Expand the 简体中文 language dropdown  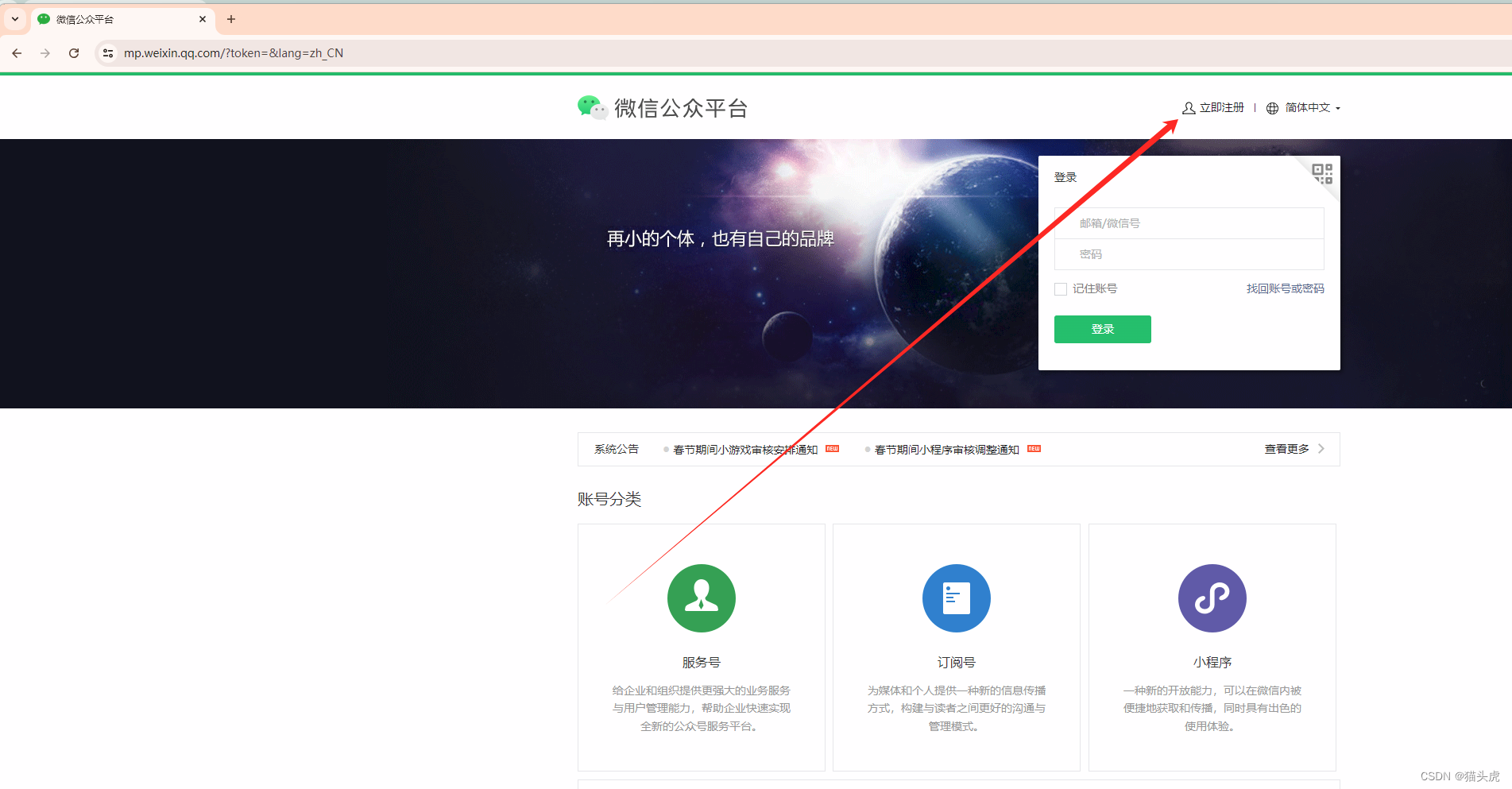(x=1313, y=108)
